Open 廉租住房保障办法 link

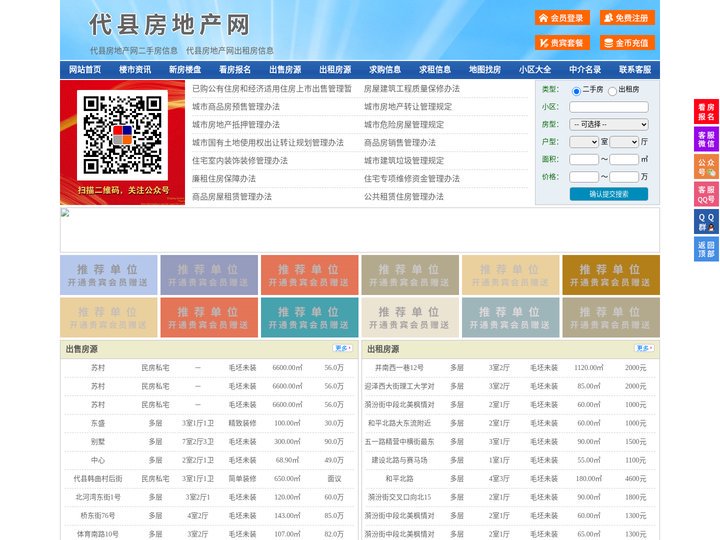(224, 179)
